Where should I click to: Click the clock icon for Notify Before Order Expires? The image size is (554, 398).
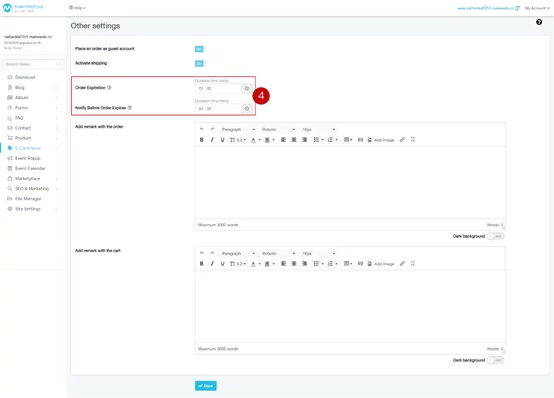[x=247, y=109]
